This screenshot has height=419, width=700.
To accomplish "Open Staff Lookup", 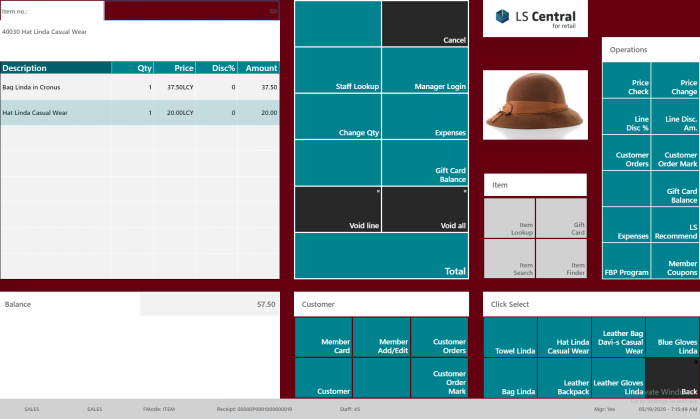I will click(x=338, y=70).
